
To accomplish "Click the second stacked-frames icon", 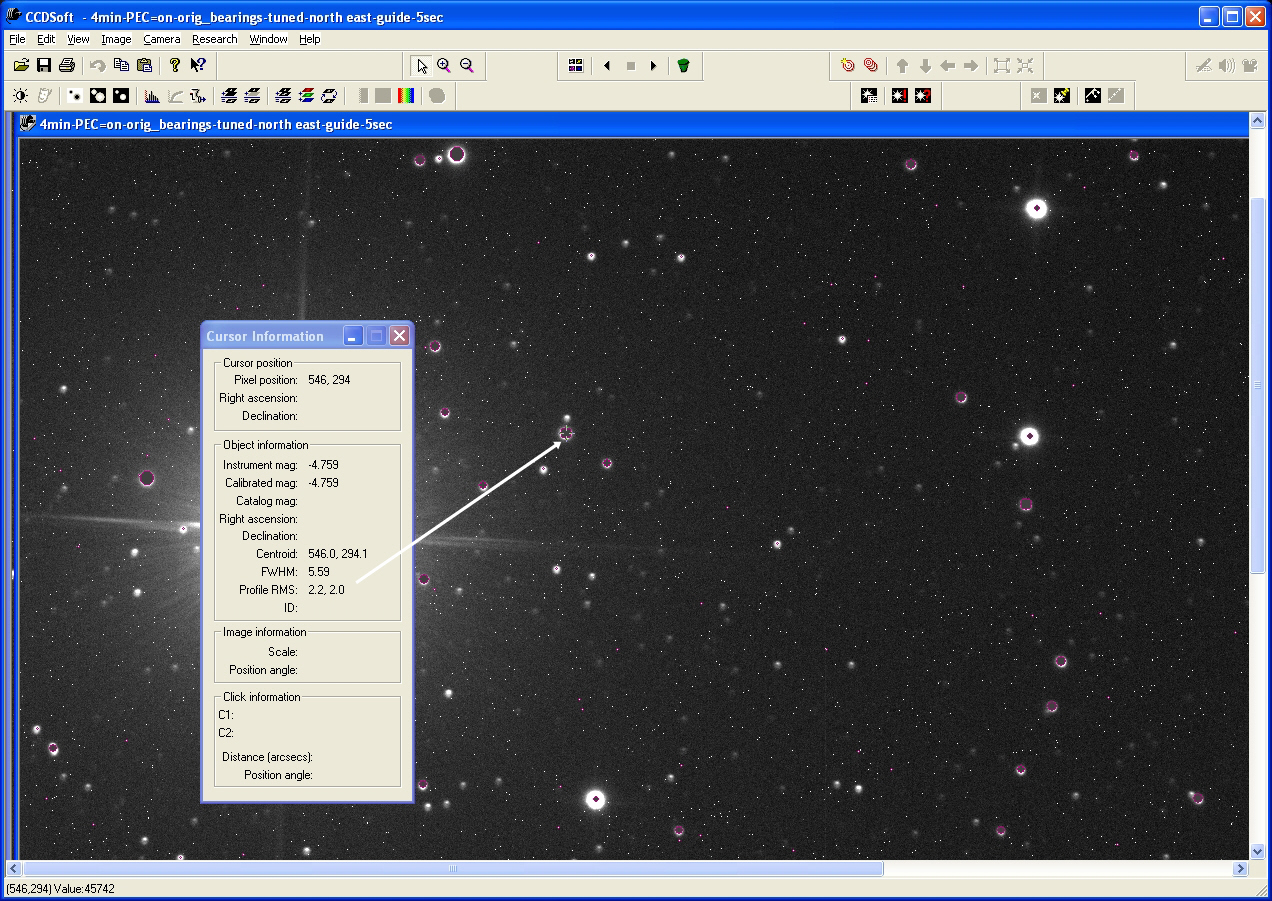I will pos(252,96).
